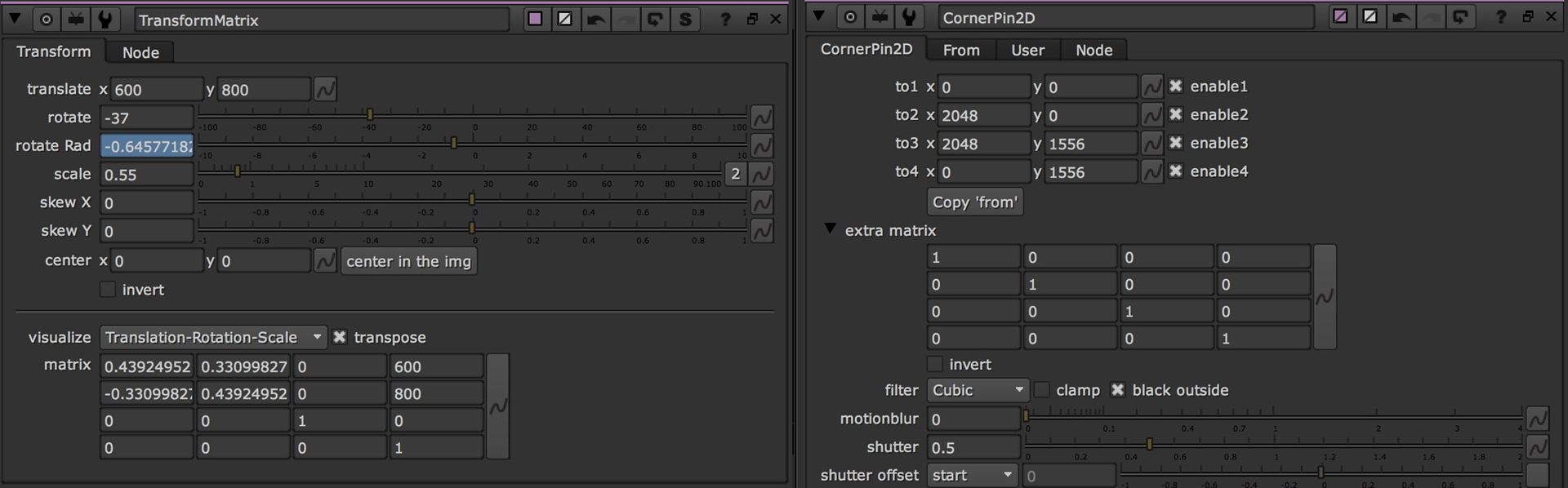Open CornerPin2D wrench edit-knobs menu
Image resolution: width=1568 pixels, height=488 pixels.
click(909, 16)
